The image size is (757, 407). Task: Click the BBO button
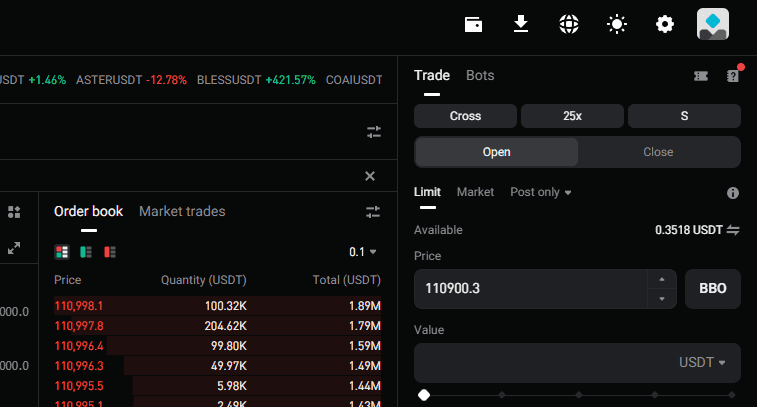point(712,289)
